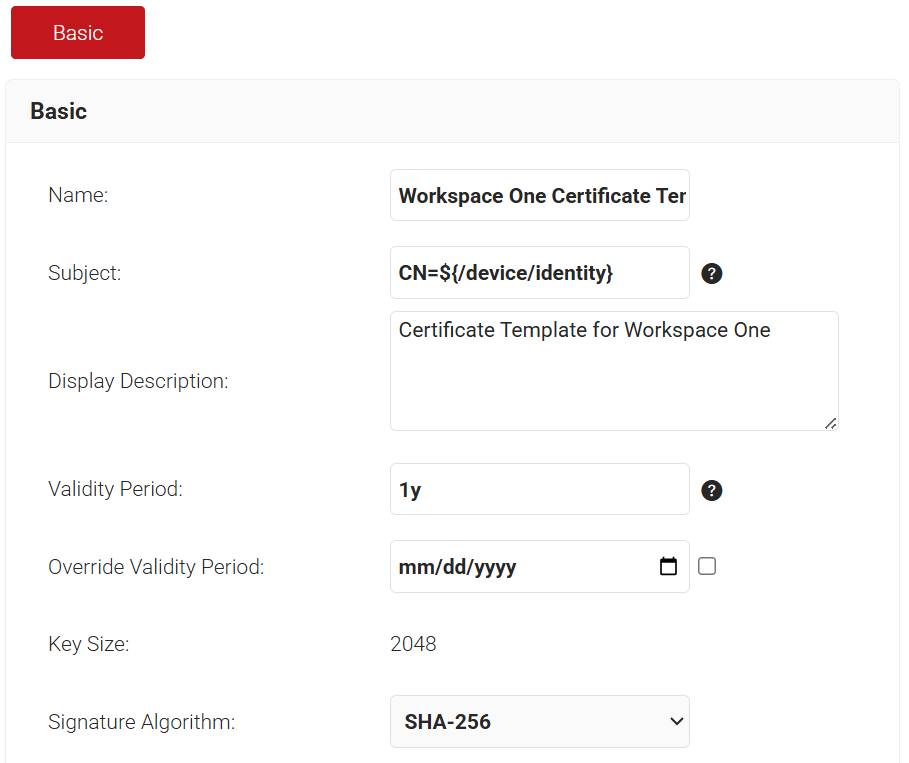Open help tooltip next to Subject field
909x763 pixels.
(x=712, y=273)
